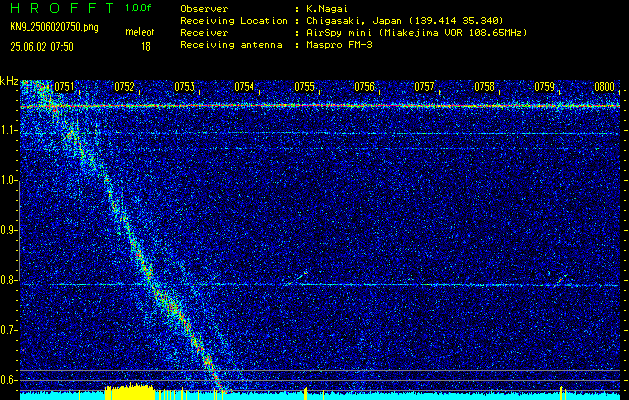Select the "0.8" frequency axis label
The image size is (629, 400).
click(9, 280)
